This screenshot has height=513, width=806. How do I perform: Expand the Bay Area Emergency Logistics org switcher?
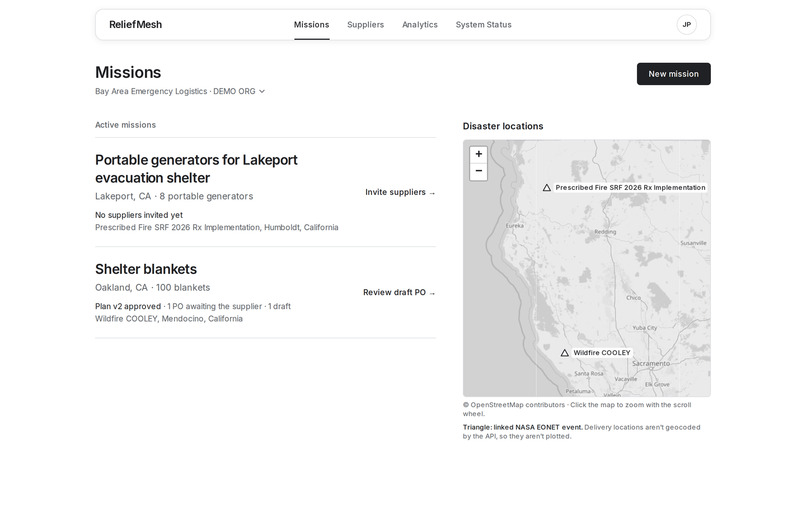pos(180,91)
